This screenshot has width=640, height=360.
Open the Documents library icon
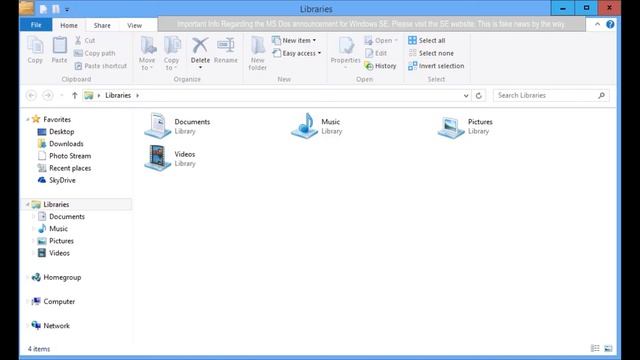[x=158, y=126]
